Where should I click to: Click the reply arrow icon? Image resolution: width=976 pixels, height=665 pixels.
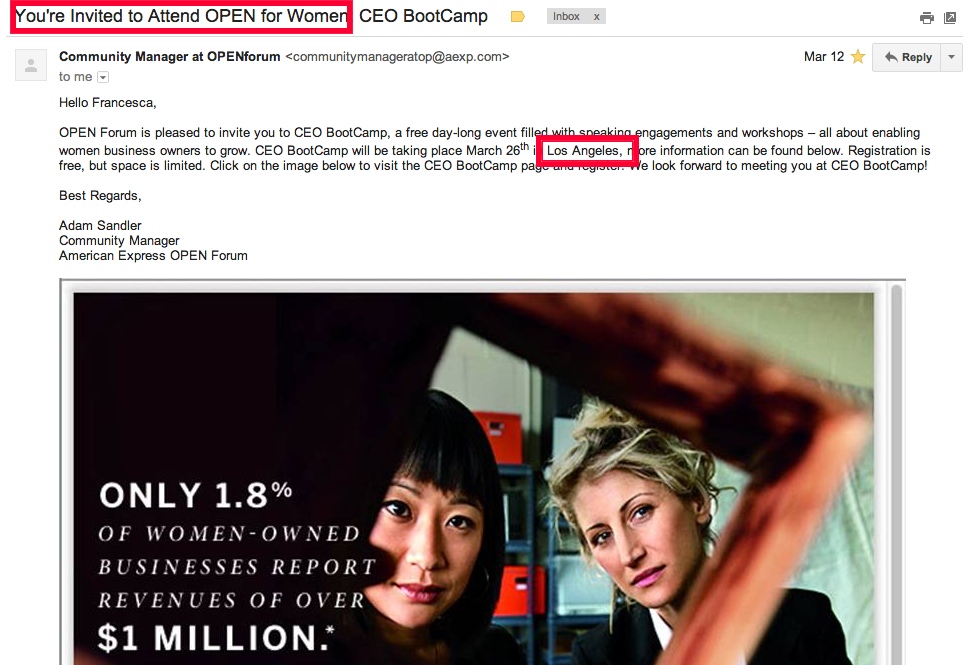(x=891, y=57)
